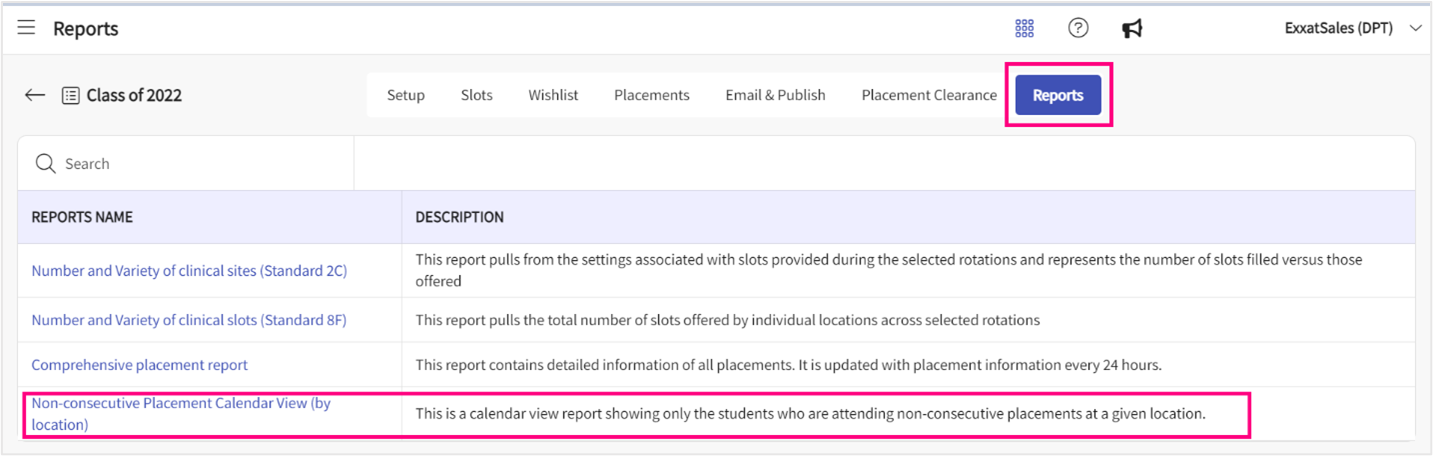This screenshot has width=1433, height=456.
Task: Expand the ExxatSales (DPT) account dropdown
Action: 1415,28
